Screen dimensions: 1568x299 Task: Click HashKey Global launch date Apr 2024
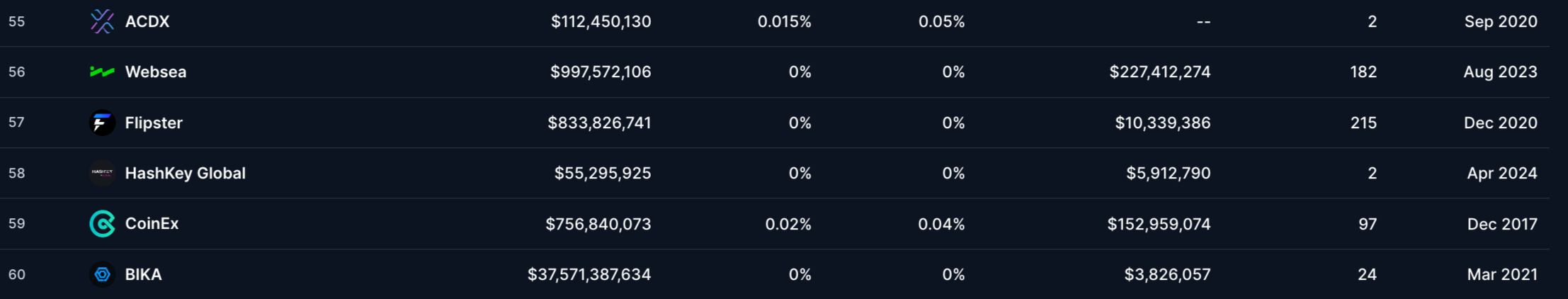(x=1502, y=173)
